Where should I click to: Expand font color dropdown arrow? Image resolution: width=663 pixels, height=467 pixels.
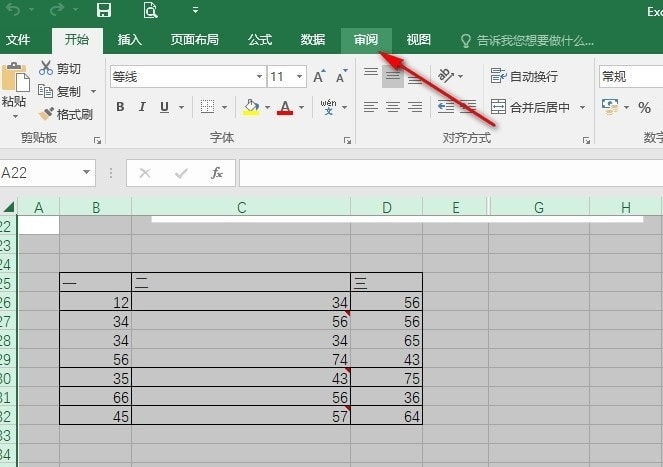pyautogui.click(x=301, y=107)
